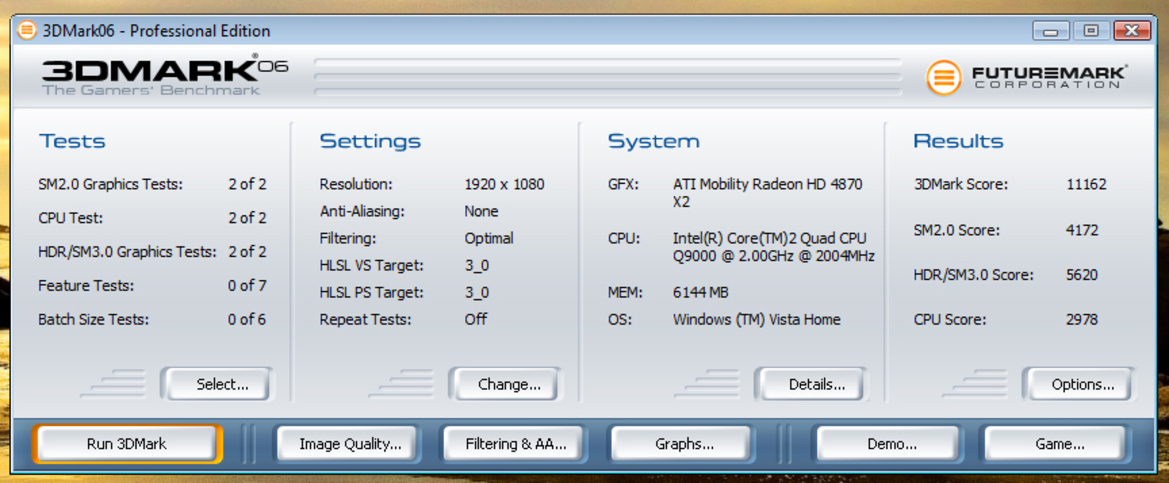Minimize the 3DMark06 window
The height and width of the screenshot is (483, 1169).
pyautogui.click(x=1051, y=31)
